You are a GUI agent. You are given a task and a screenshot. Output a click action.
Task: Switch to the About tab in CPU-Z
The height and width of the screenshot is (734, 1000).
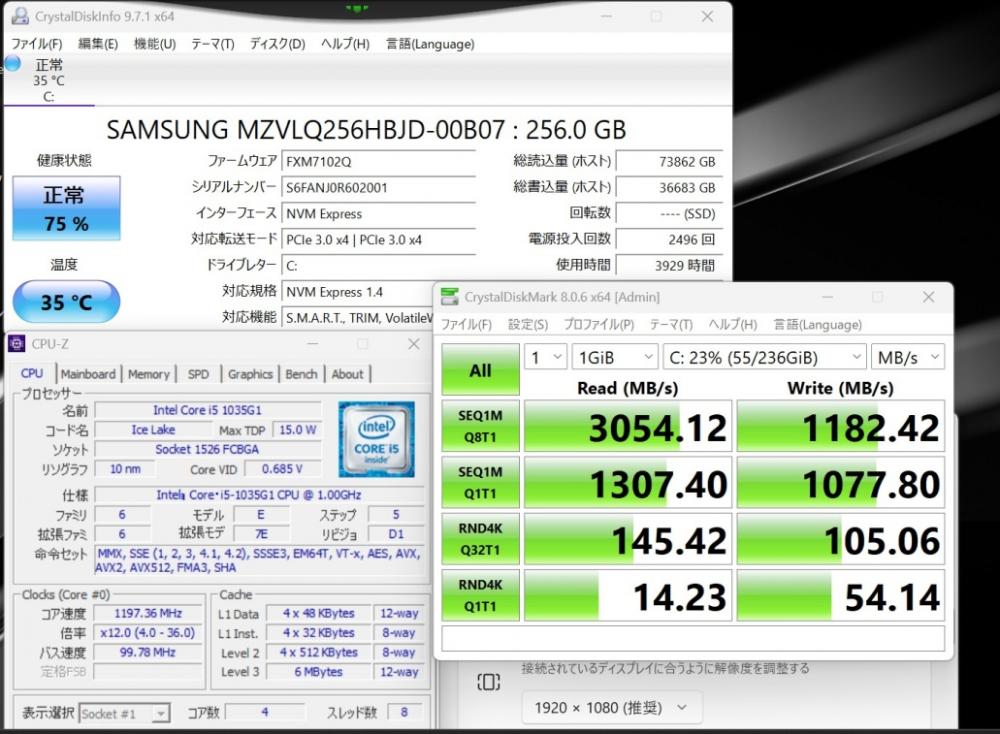[347, 374]
